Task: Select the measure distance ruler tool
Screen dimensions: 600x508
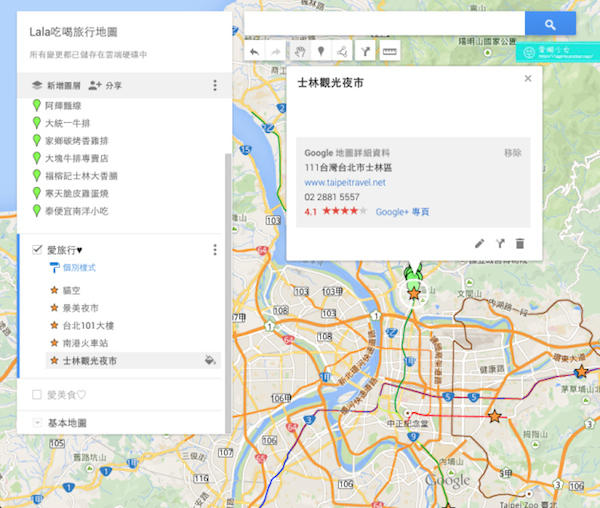Action: (389, 50)
